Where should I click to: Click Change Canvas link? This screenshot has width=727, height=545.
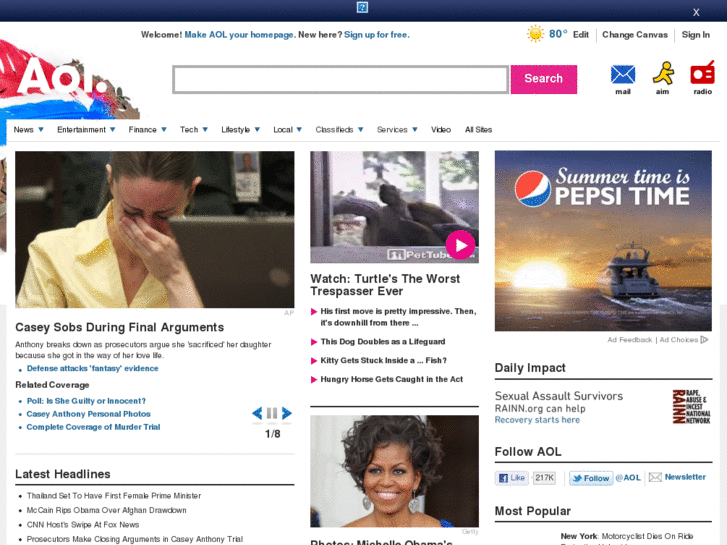[x=635, y=35]
